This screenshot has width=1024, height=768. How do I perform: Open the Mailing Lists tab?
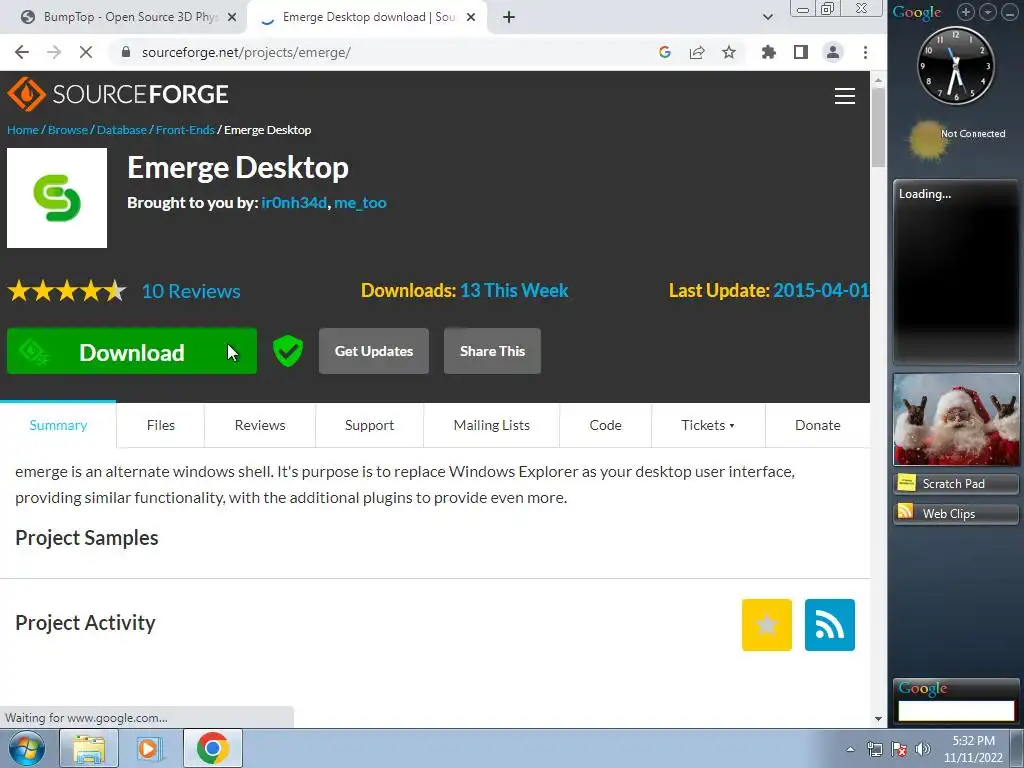(492, 425)
